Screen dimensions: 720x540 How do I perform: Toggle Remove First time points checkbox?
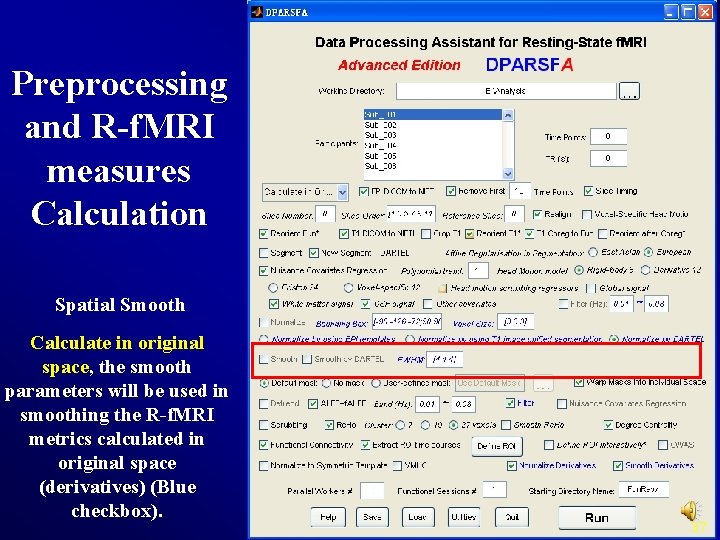pos(450,191)
